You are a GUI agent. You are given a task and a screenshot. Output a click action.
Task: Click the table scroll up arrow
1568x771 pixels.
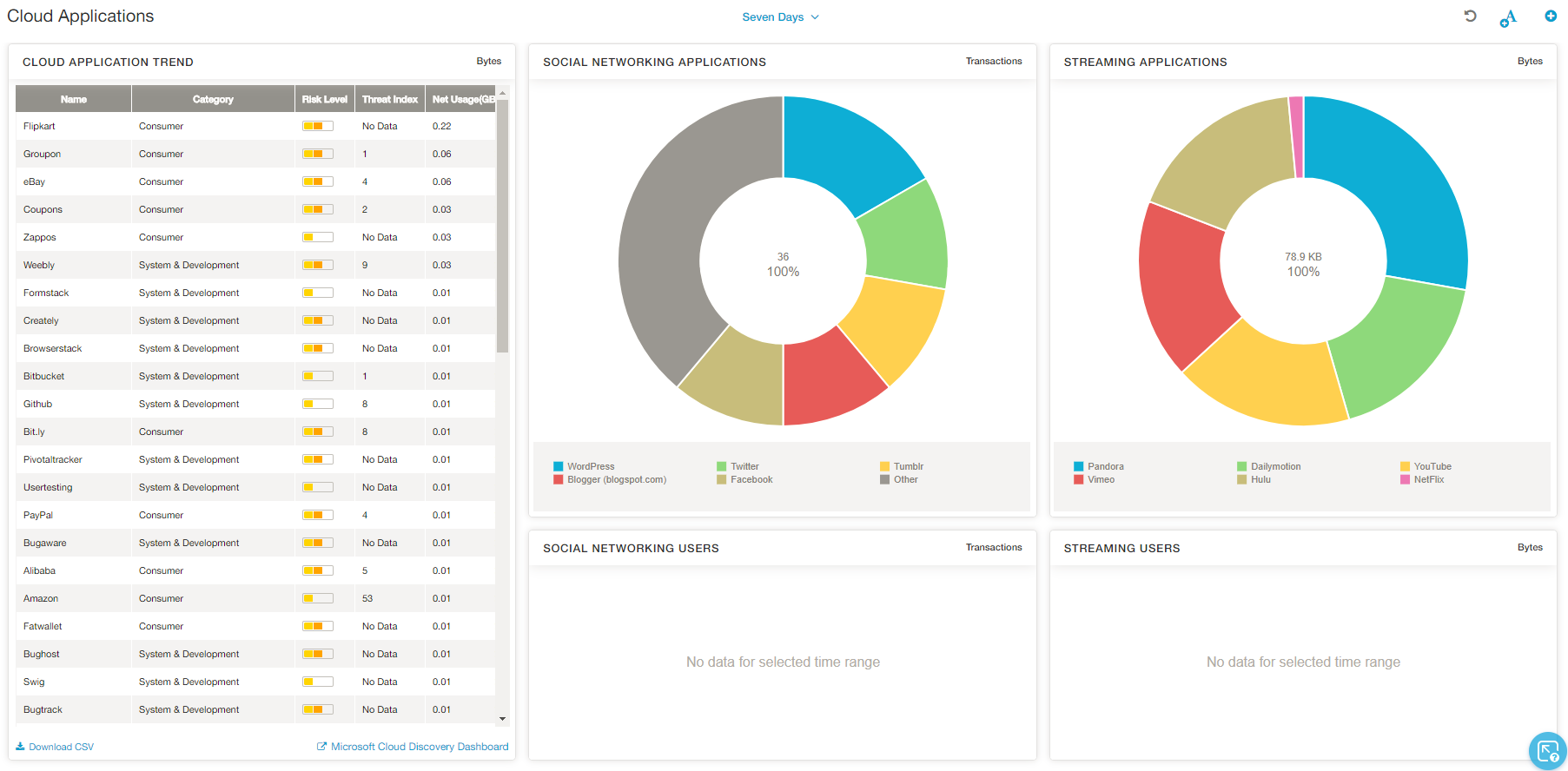click(502, 93)
